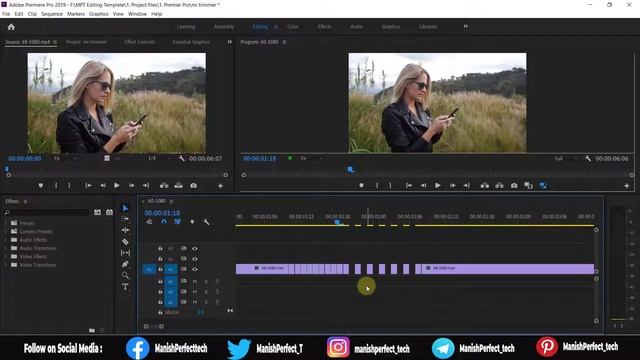Play the Source monitor clip
640x360 pixels.
pyautogui.click(x=117, y=186)
